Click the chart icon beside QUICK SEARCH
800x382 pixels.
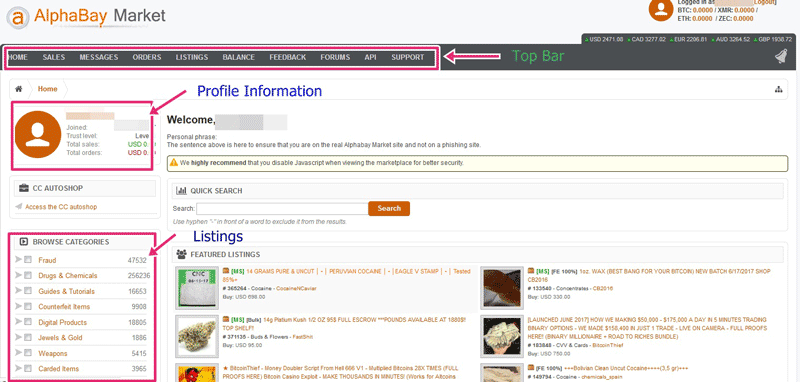click(x=181, y=191)
